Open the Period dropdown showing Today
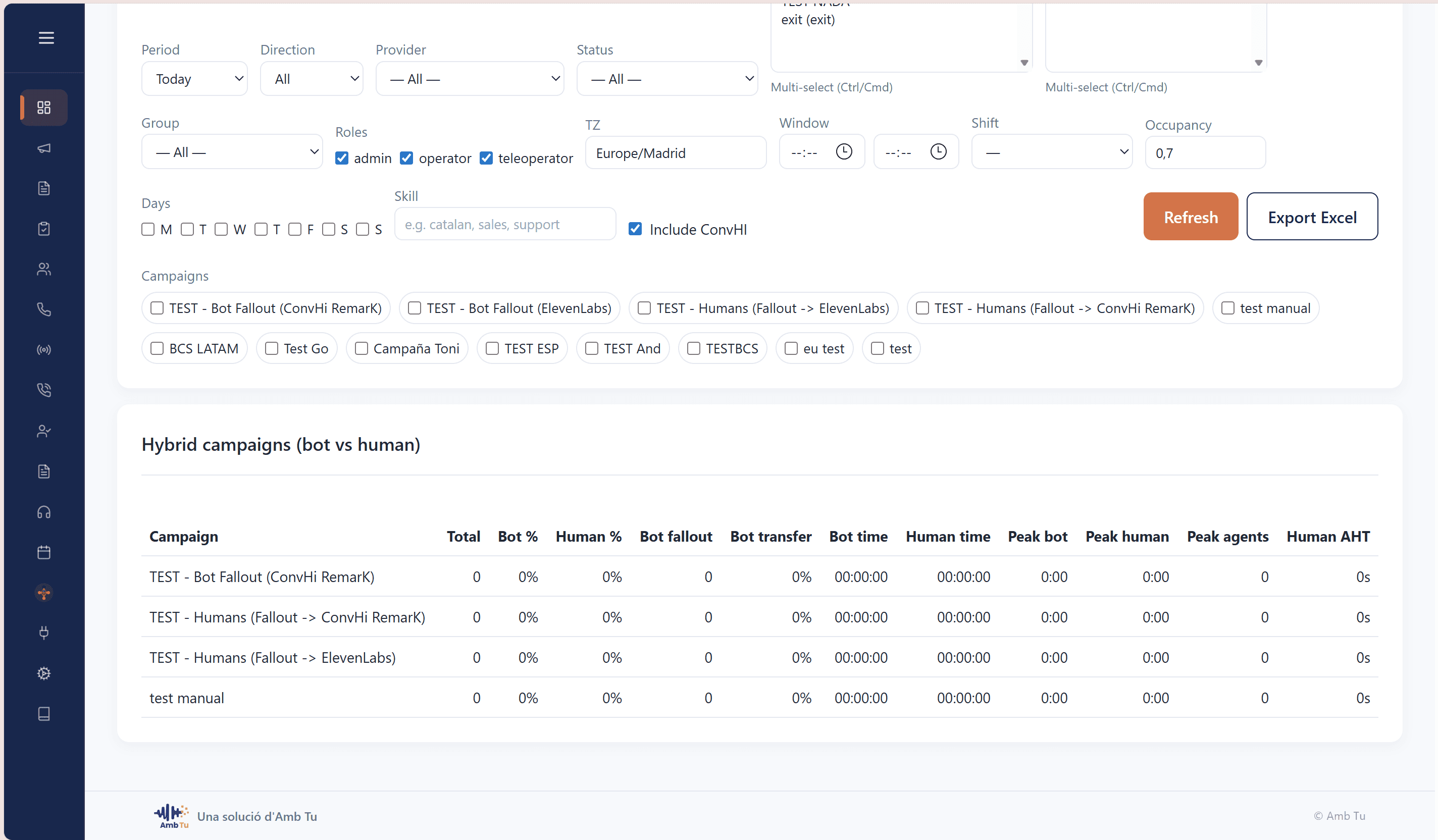The height and width of the screenshot is (840, 1438). 194,79
